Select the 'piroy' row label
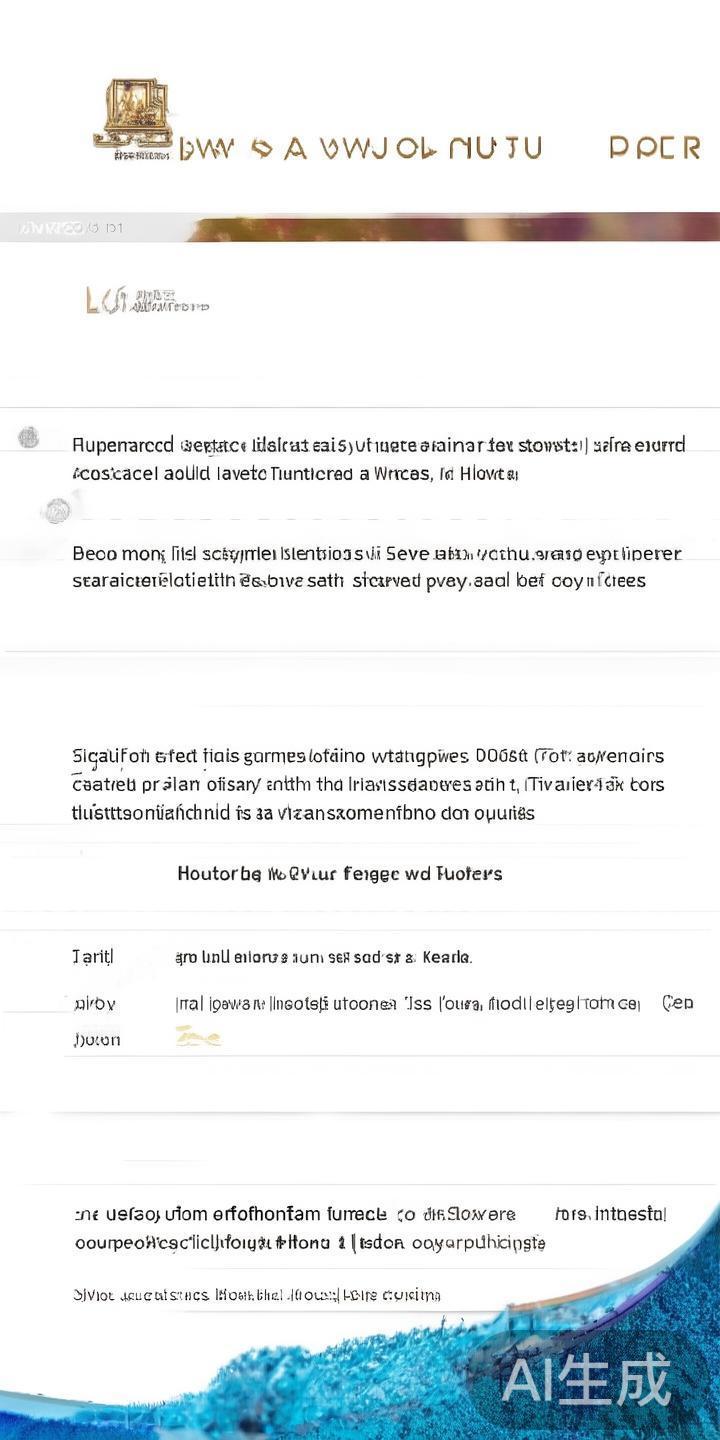Viewport: 720px width, 1440px height. click(94, 1003)
